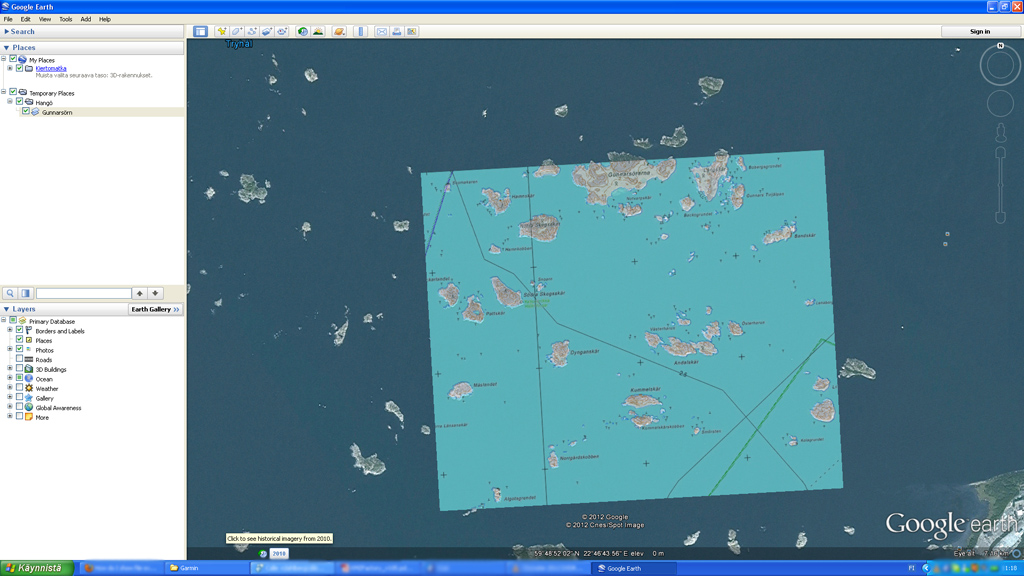Expand the Kiertomatka folder node

10,68
